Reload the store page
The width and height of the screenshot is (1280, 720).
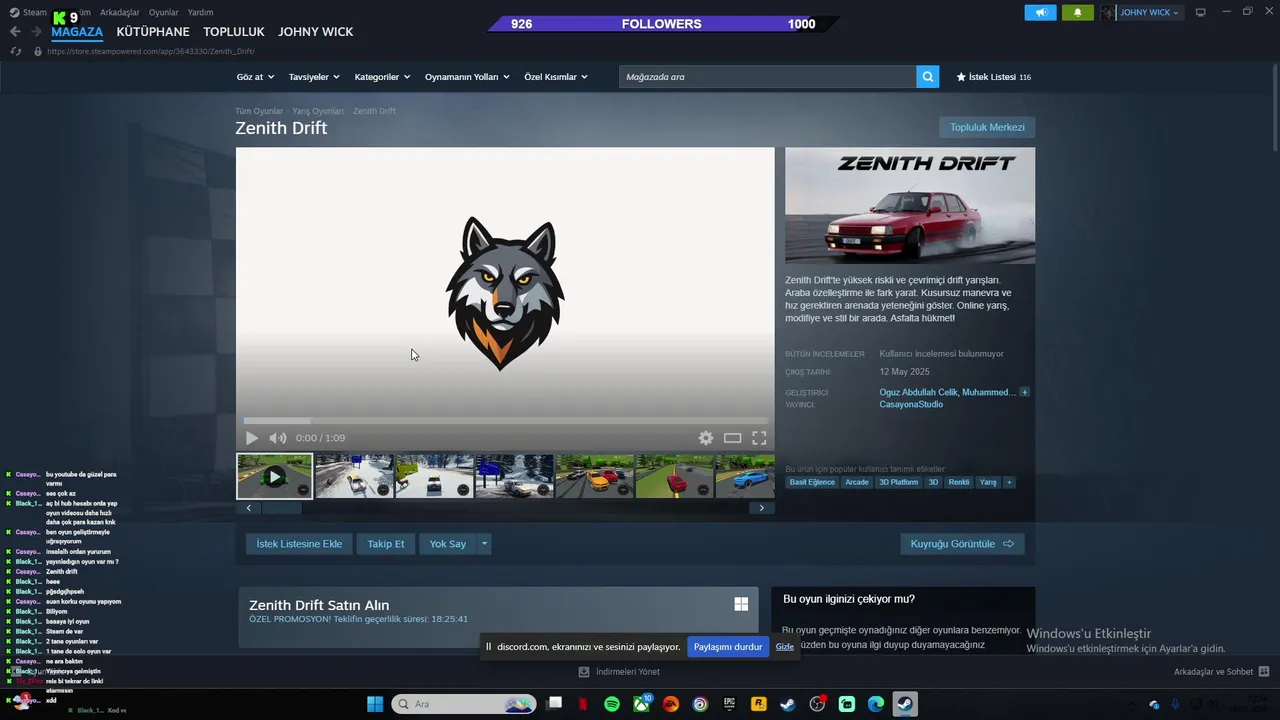(16, 51)
